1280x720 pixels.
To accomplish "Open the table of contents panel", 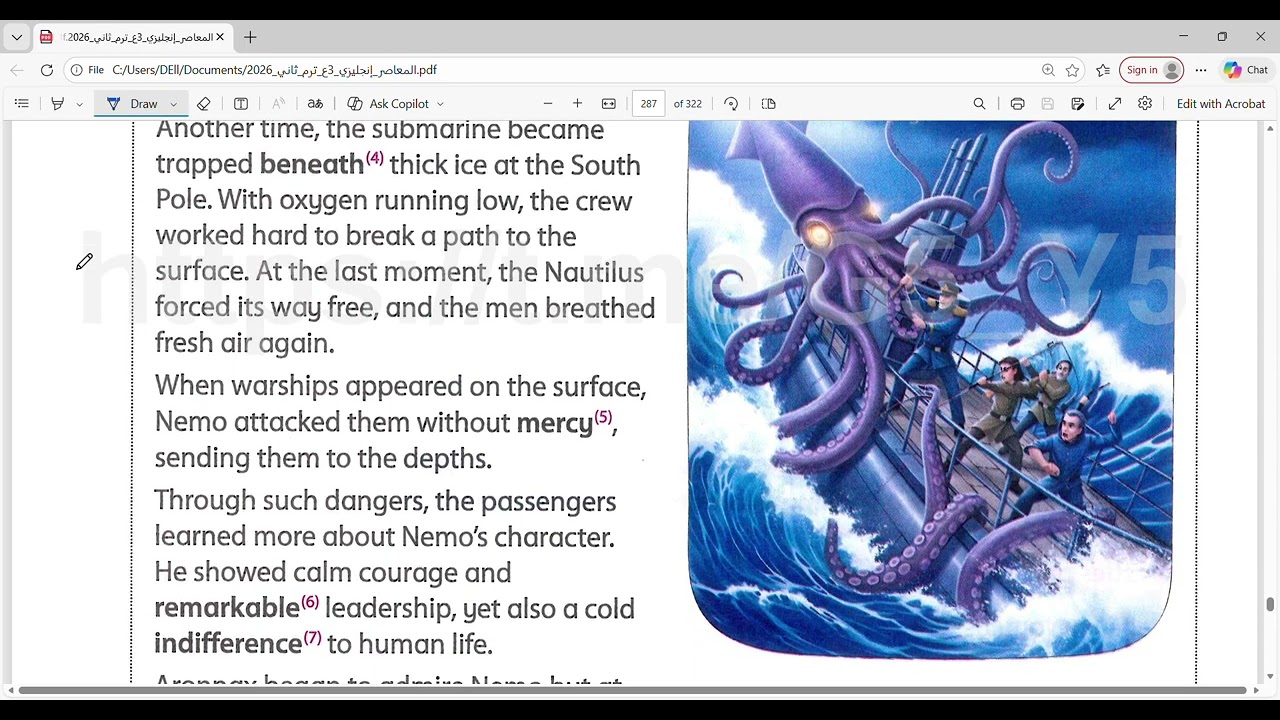I will [21, 104].
